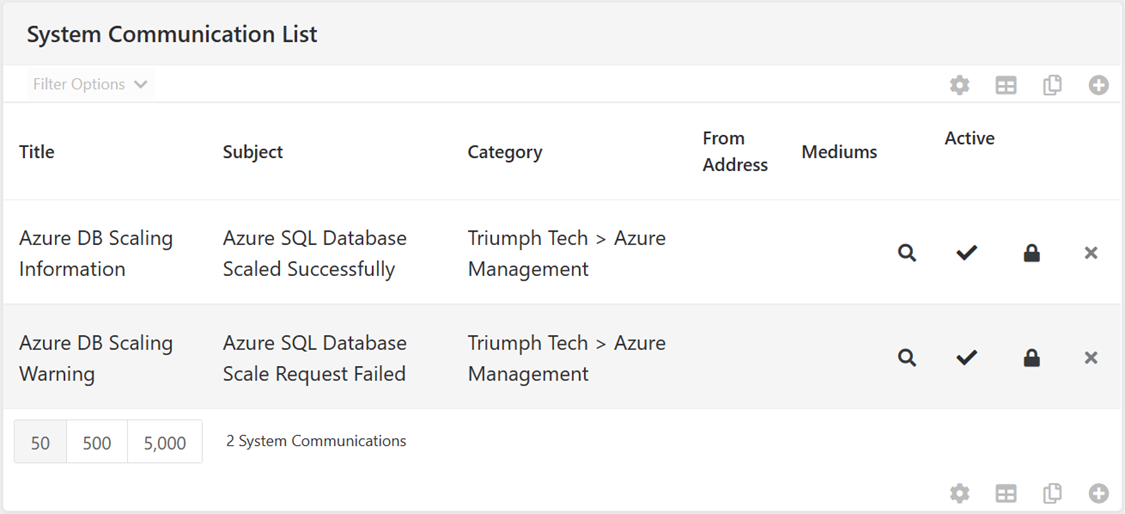Sort by Title column header
1125x514 pixels.
37,151
